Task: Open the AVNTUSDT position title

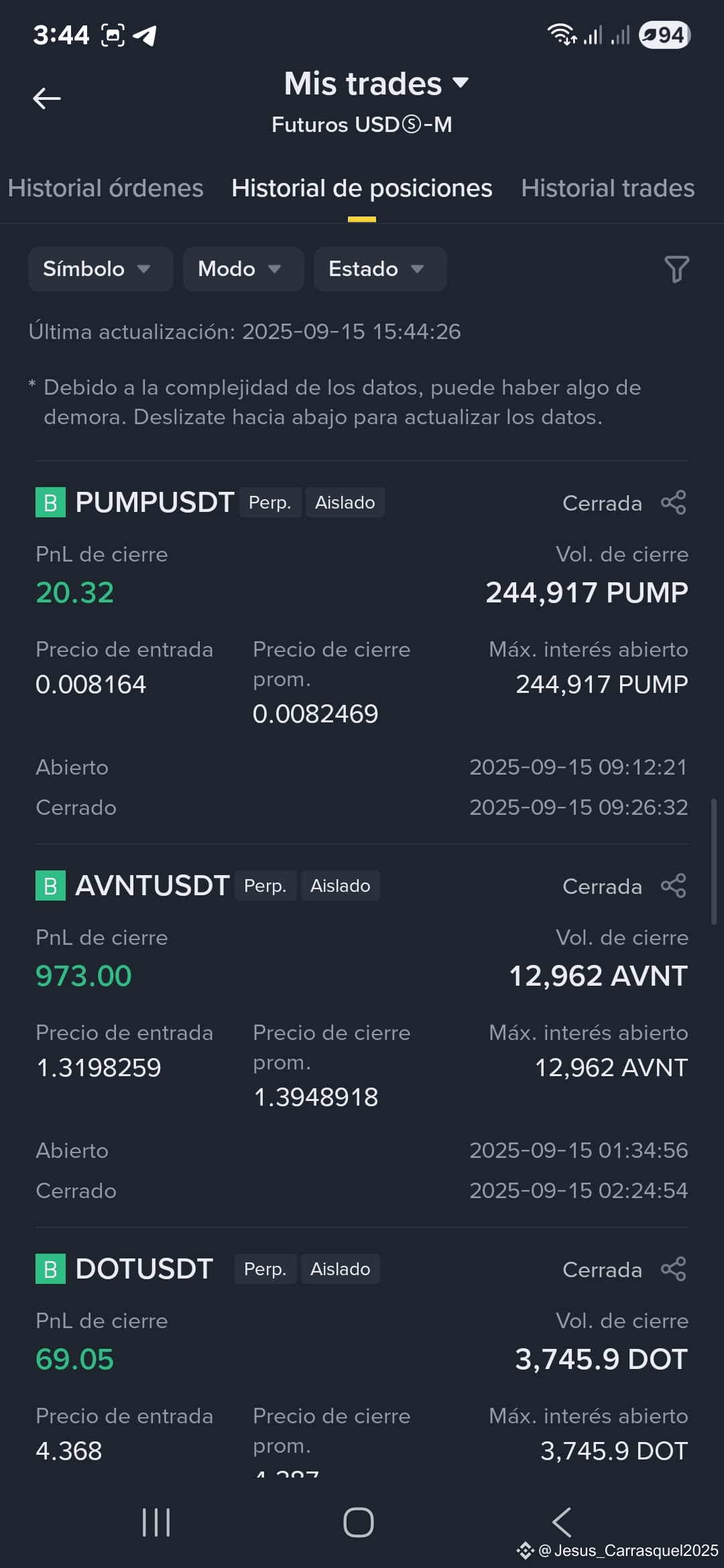Action: point(152,886)
